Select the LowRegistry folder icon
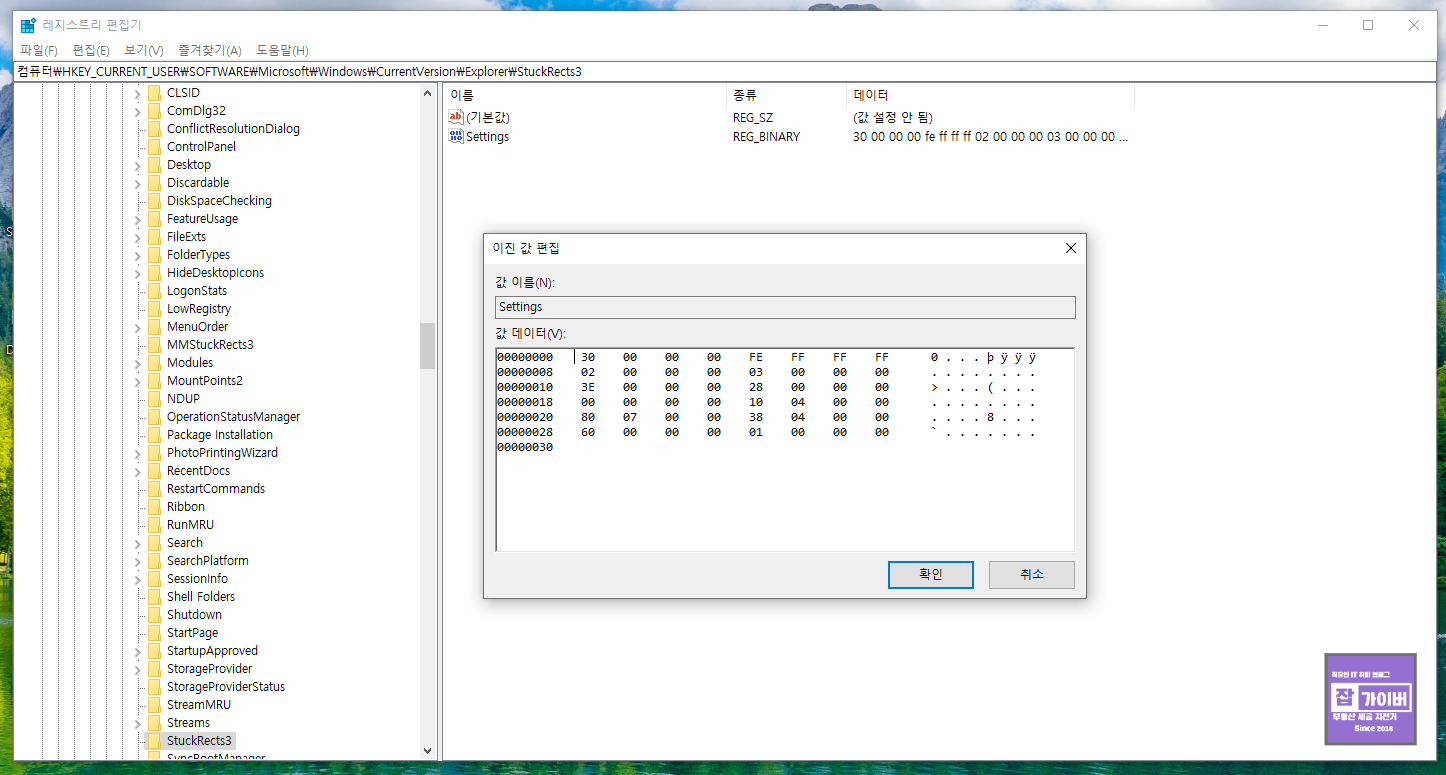 154,309
